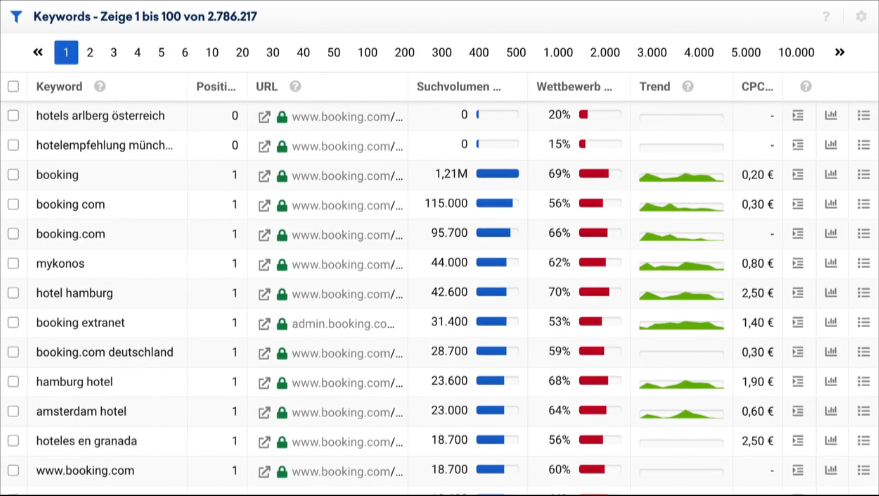Show the history chart icon for 'amsterdam hotel'

pyautogui.click(x=831, y=411)
